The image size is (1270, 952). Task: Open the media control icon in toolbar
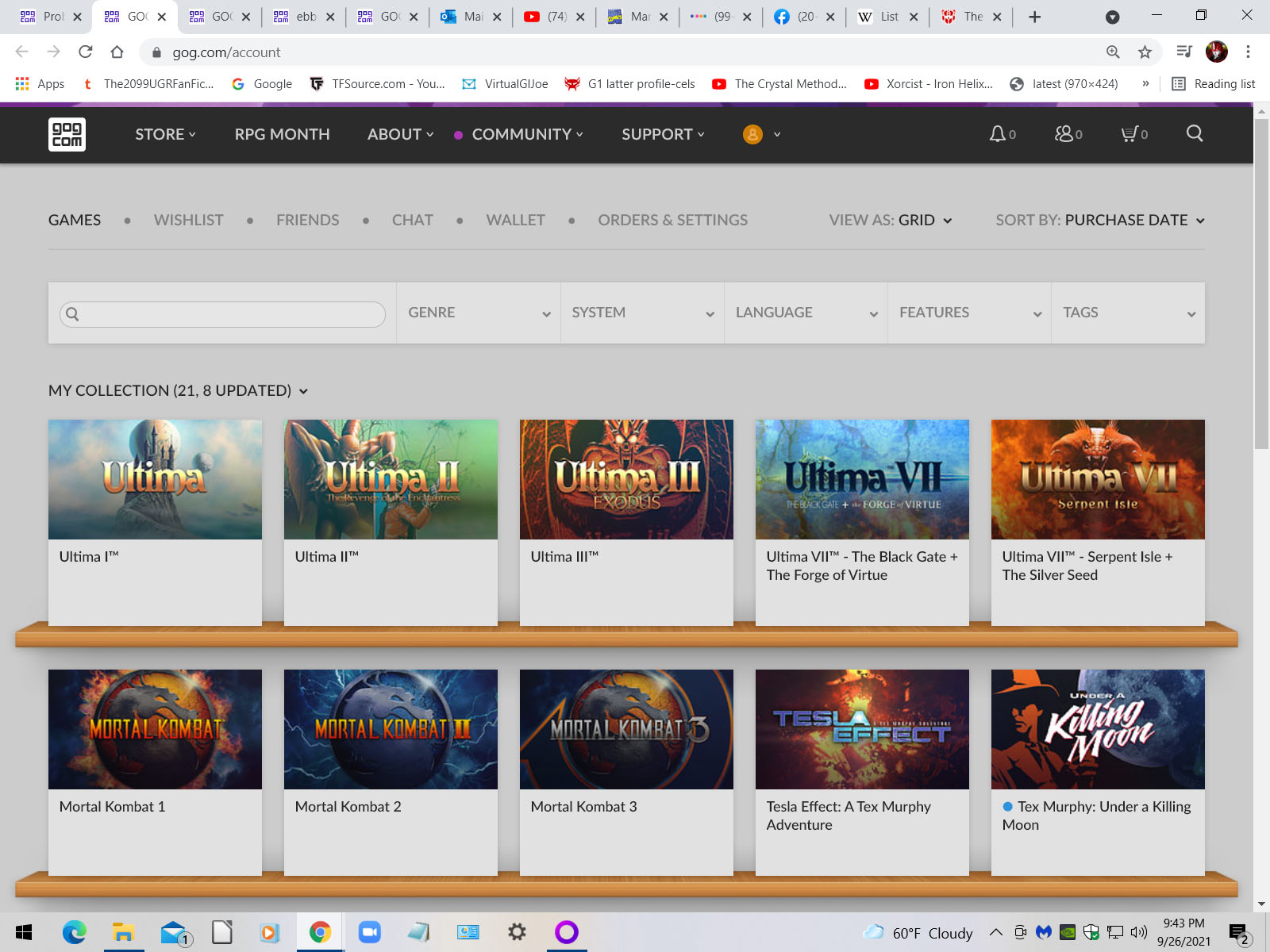(x=1184, y=52)
